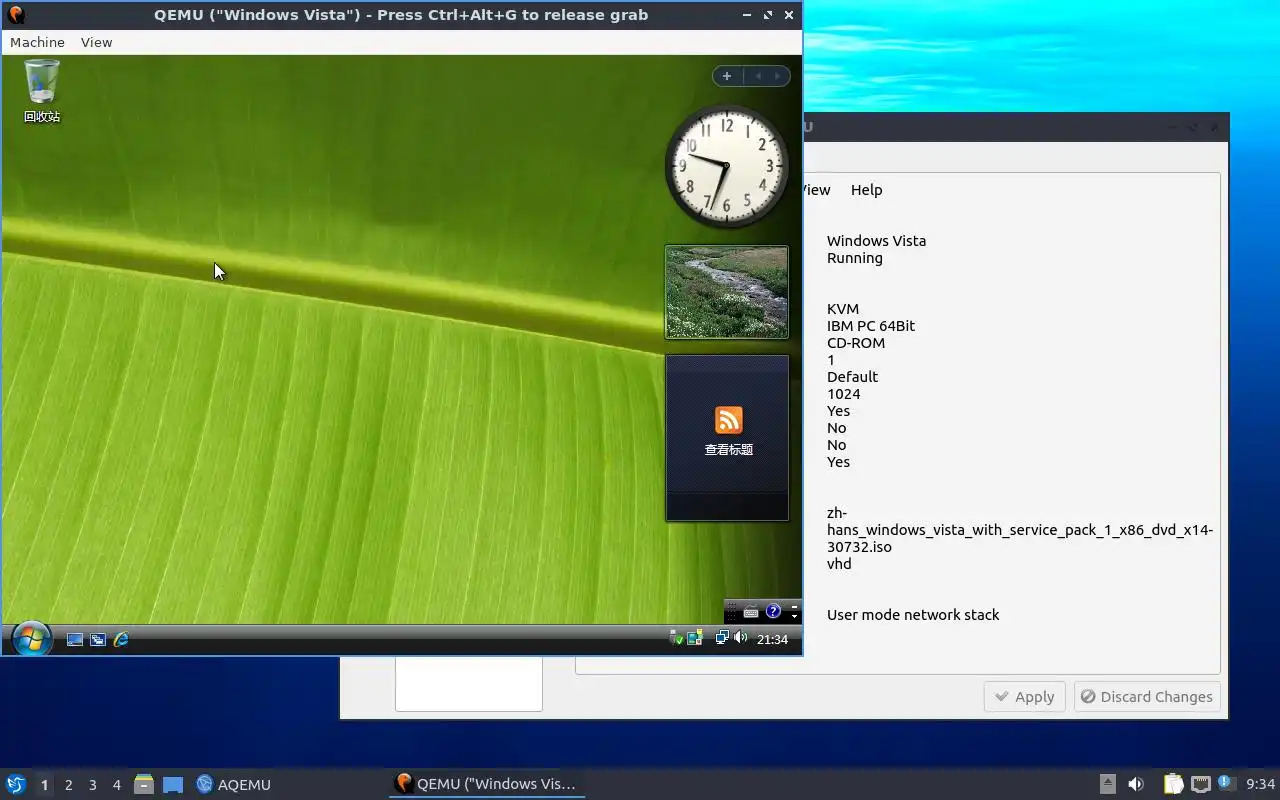The height and width of the screenshot is (800, 1280).
Task: Click the Running status text in AQEMU
Action: click(855, 258)
